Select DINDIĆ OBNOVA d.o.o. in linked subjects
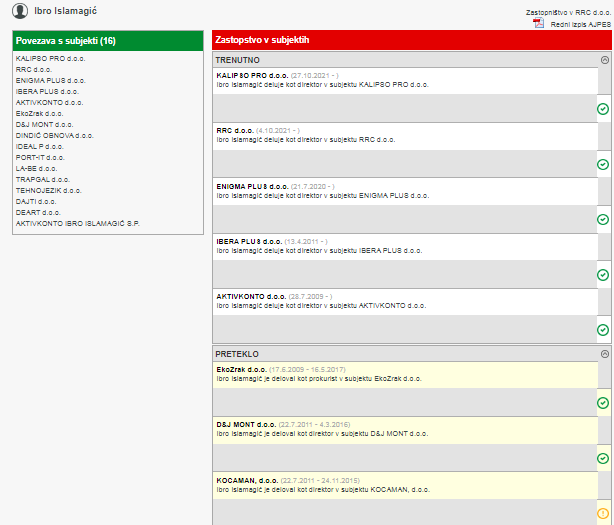 (x=55, y=135)
